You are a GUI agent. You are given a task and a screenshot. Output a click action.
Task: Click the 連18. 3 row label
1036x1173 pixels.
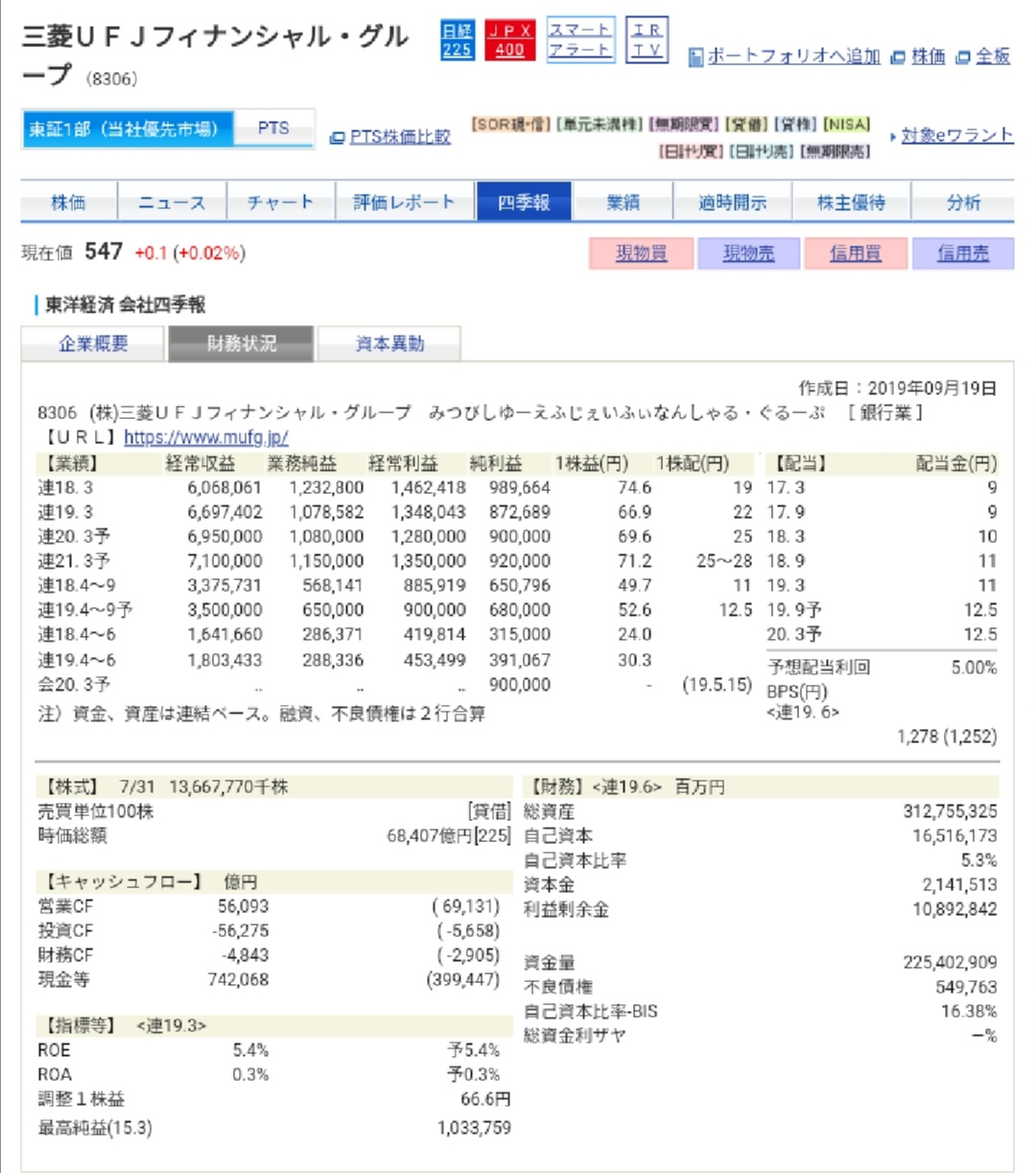(65, 487)
